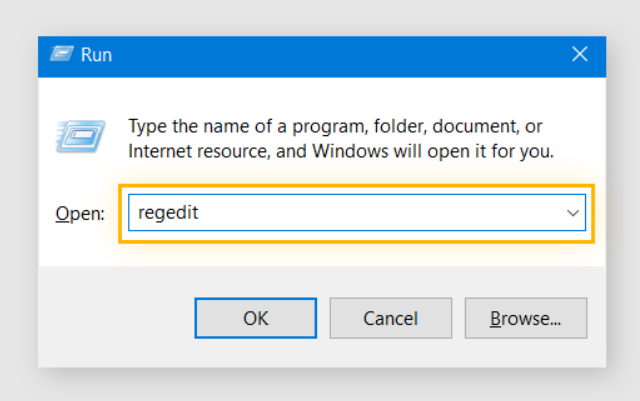Click the word Internet in the description
This screenshot has height=401, width=640.
pyautogui.click(x=160, y=151)
